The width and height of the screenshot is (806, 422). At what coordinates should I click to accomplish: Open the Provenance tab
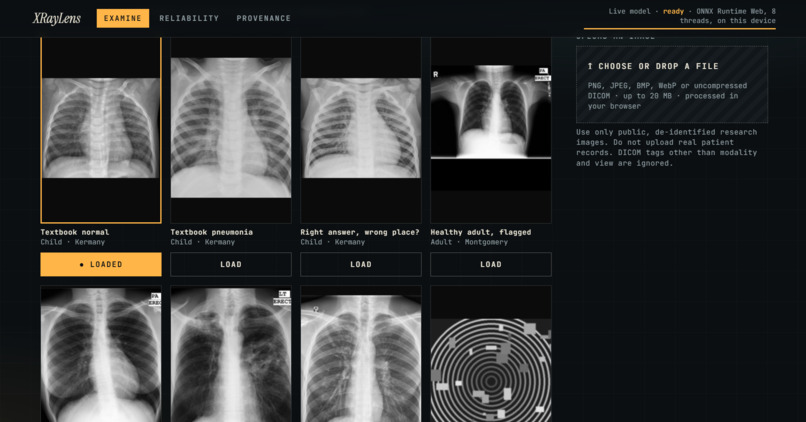(264, 19)
